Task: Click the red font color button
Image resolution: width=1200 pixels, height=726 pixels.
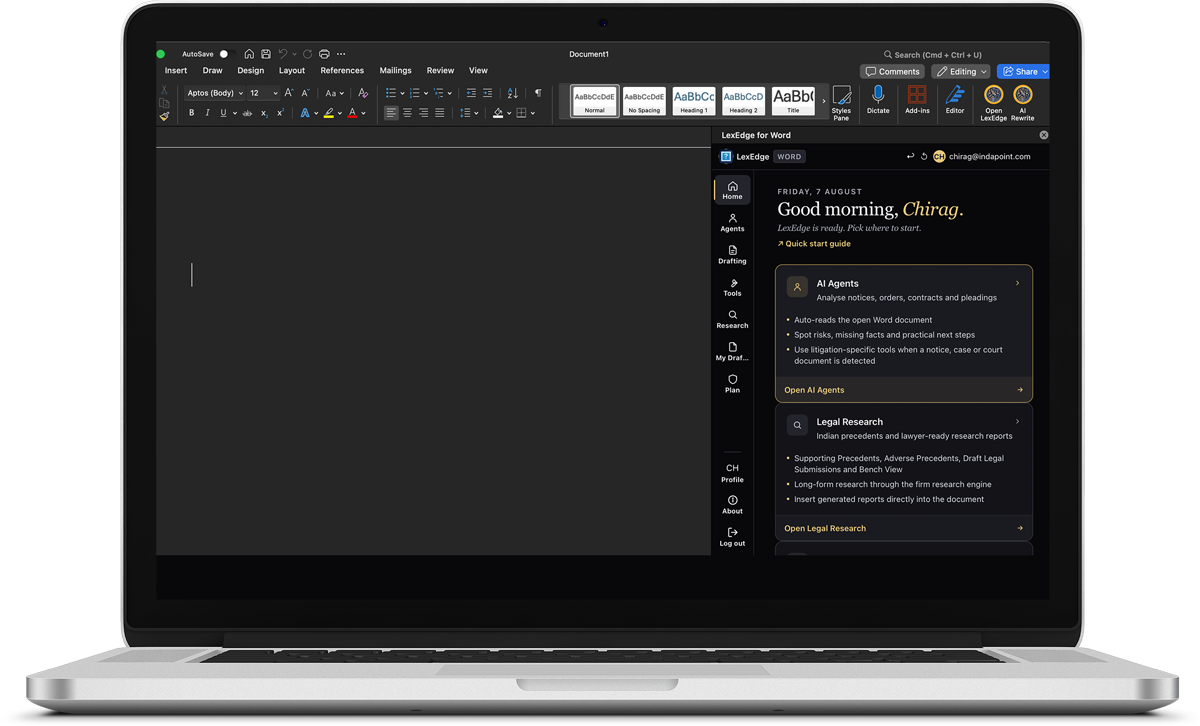Action: (x=352, y=113)
